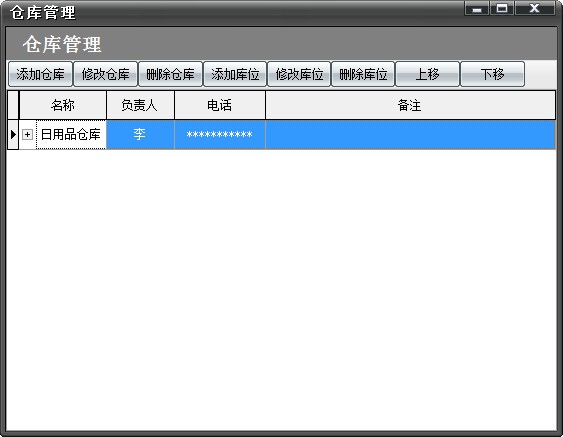Viewport: 563px width, 437px height.
Task: Select the 日用品仓库 name cell
Action: (71, 135)
